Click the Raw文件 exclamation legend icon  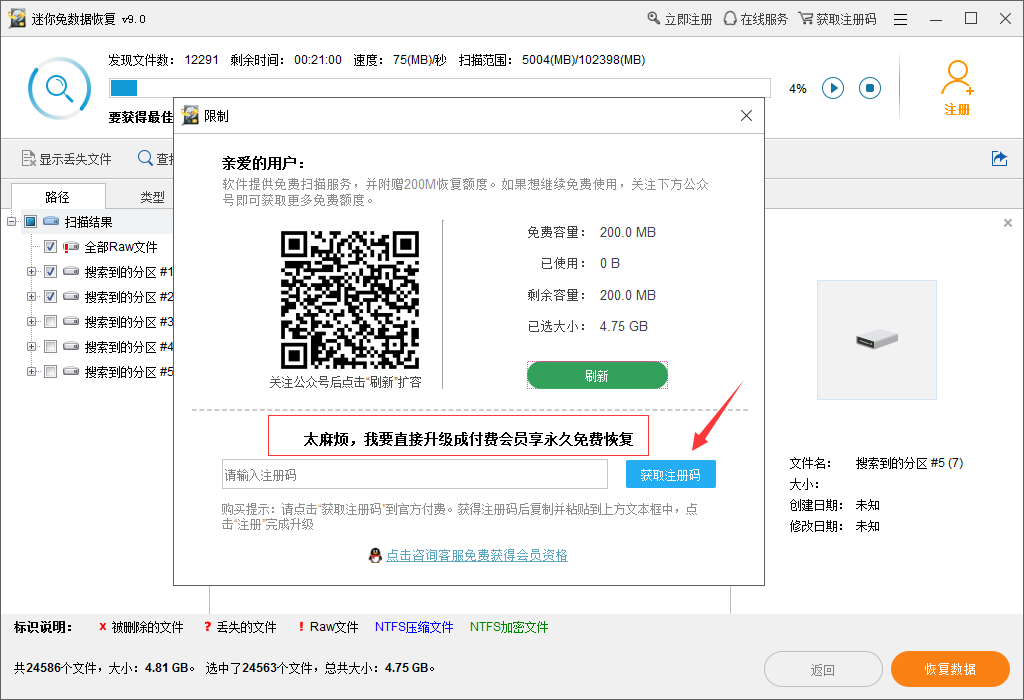(x=301, y=627)
